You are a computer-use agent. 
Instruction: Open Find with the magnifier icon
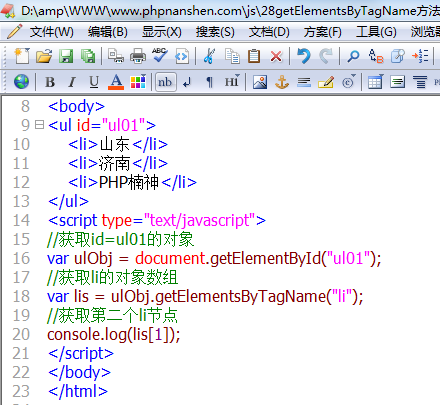[353, 56]
